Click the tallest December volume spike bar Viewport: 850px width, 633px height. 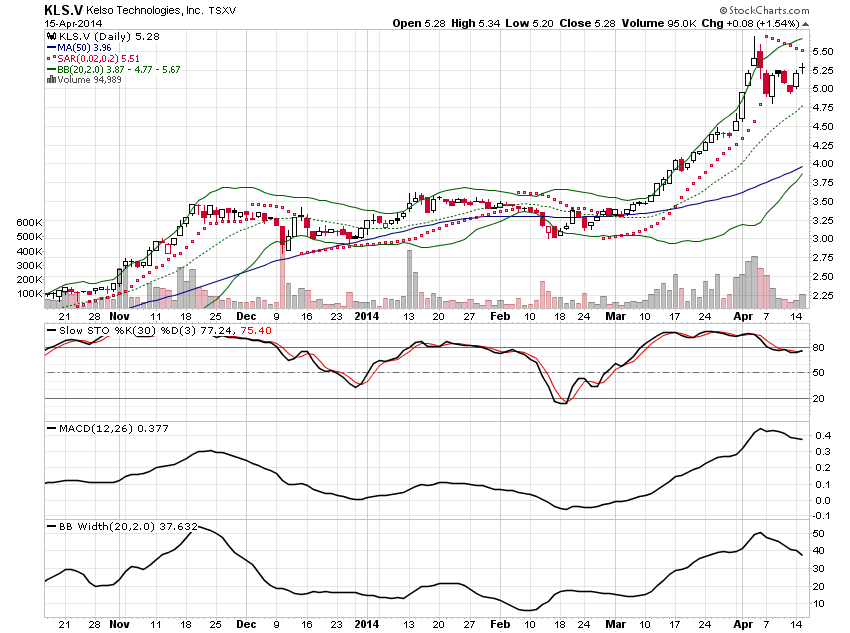[282, 276]
